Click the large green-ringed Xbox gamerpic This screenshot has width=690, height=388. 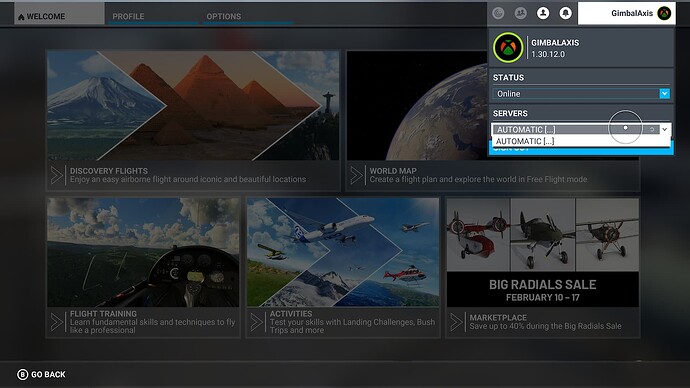[x=508, y=48]
